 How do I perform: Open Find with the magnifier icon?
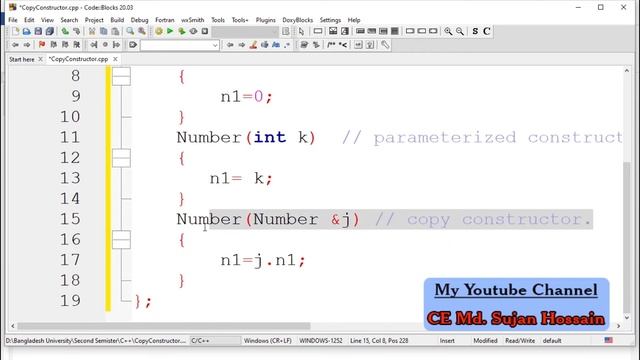pos(130,31)
